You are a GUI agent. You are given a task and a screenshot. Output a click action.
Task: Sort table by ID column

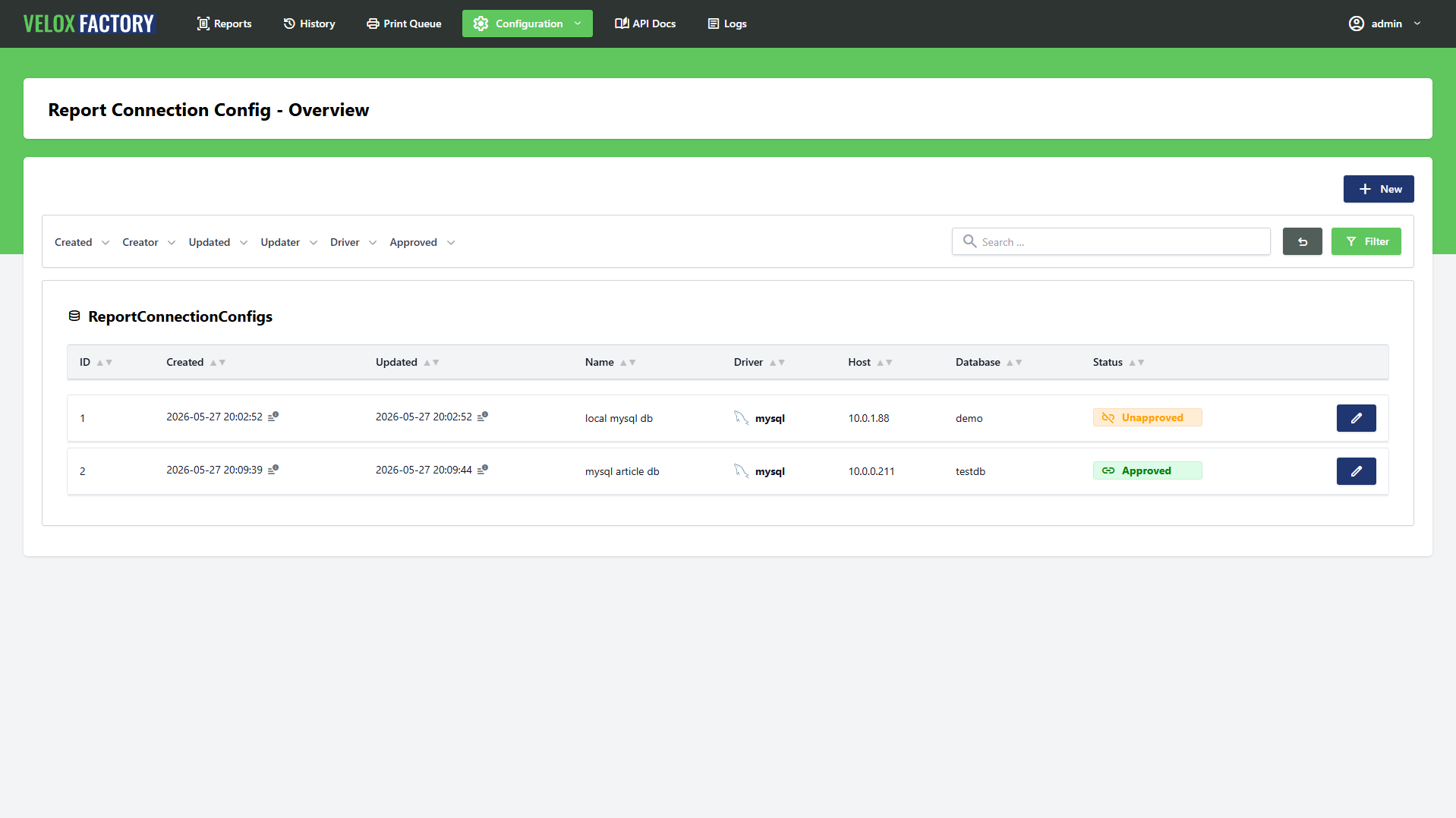pyautogui.click(x=96, y=362)
